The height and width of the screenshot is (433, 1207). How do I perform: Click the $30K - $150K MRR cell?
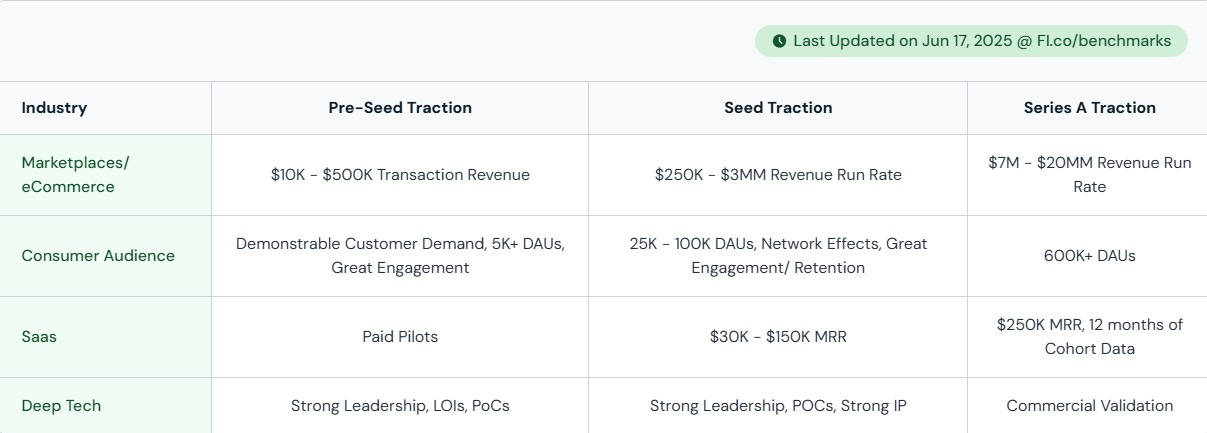778,337
